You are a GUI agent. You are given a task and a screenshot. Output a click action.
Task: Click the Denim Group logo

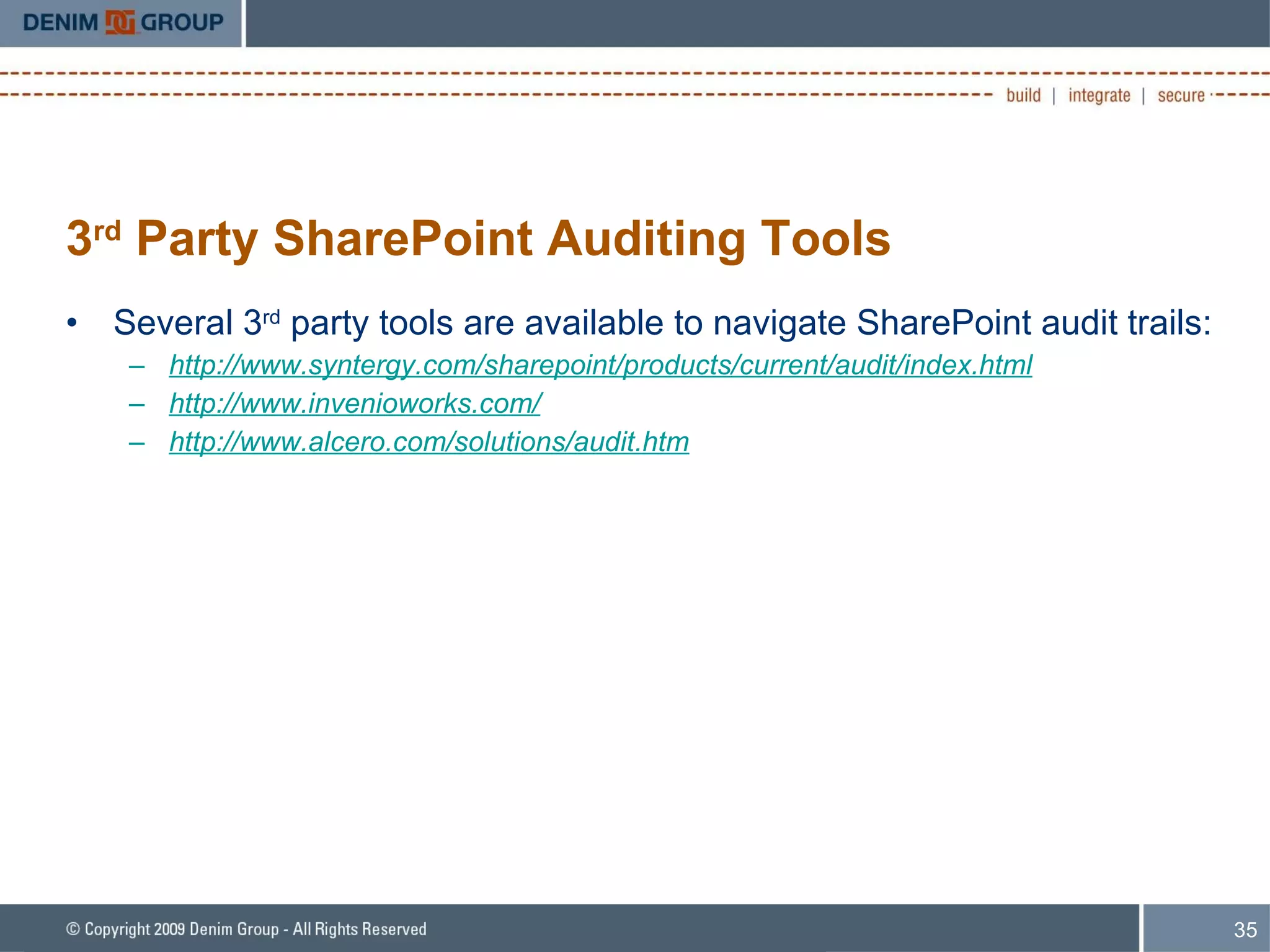(123, 23)
